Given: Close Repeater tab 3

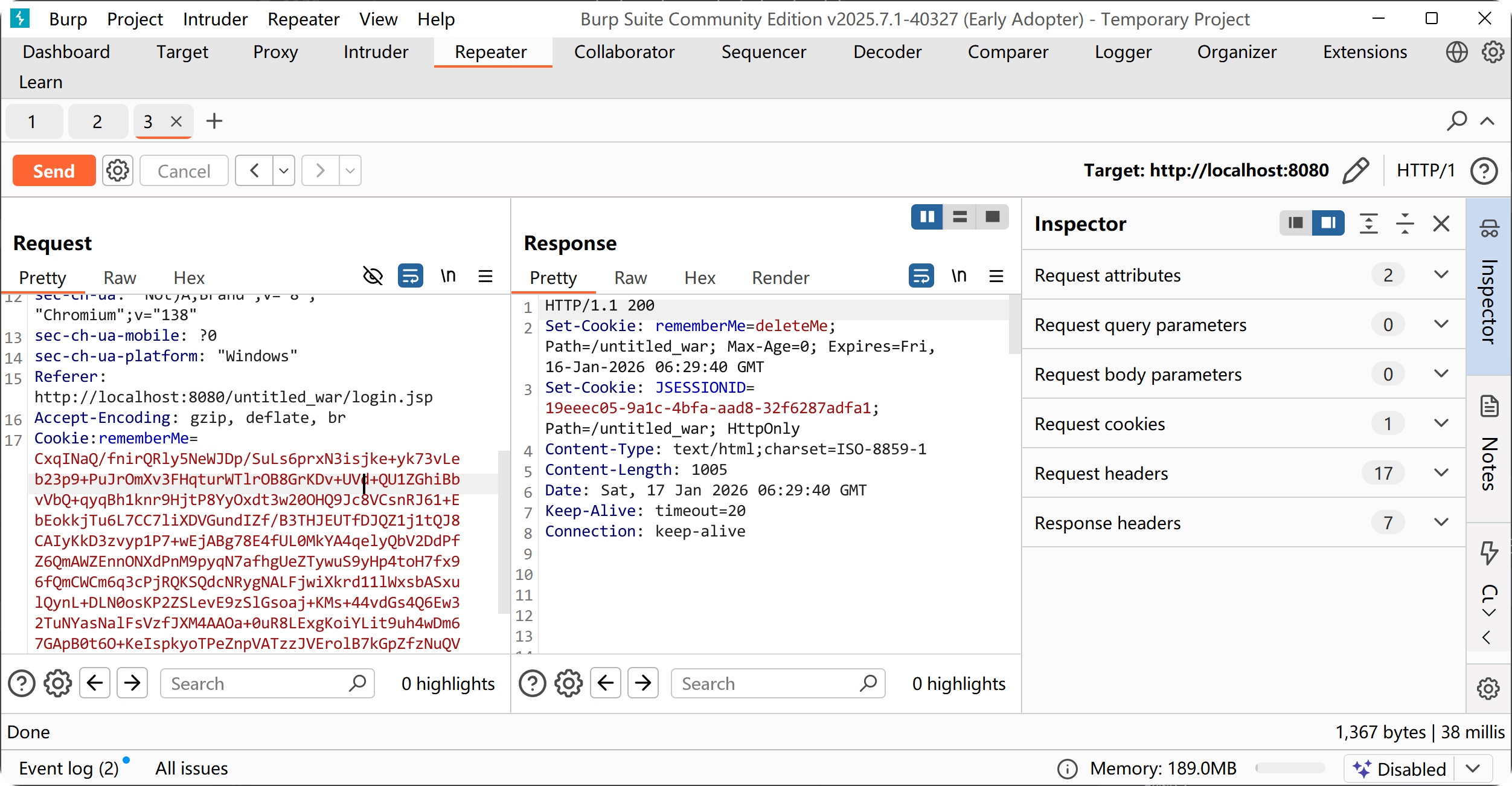Looking at the screenshot, I should [176, 121].
